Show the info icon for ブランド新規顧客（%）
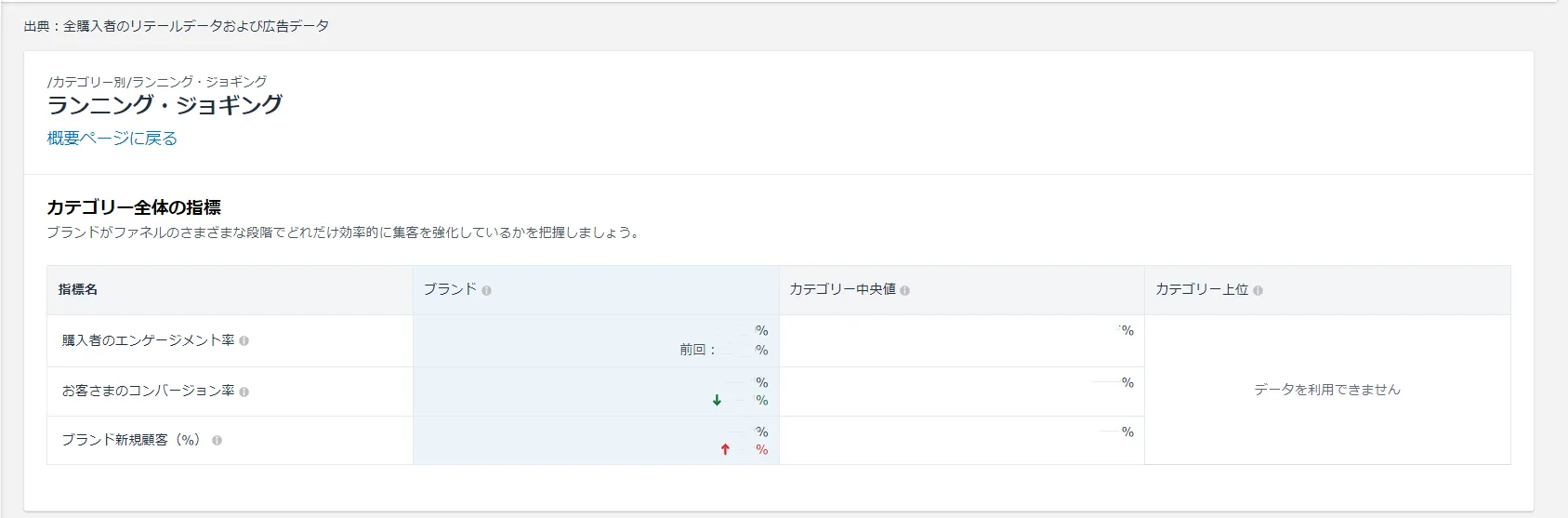This screenshot has width=1568, height=518. (217, 441)
